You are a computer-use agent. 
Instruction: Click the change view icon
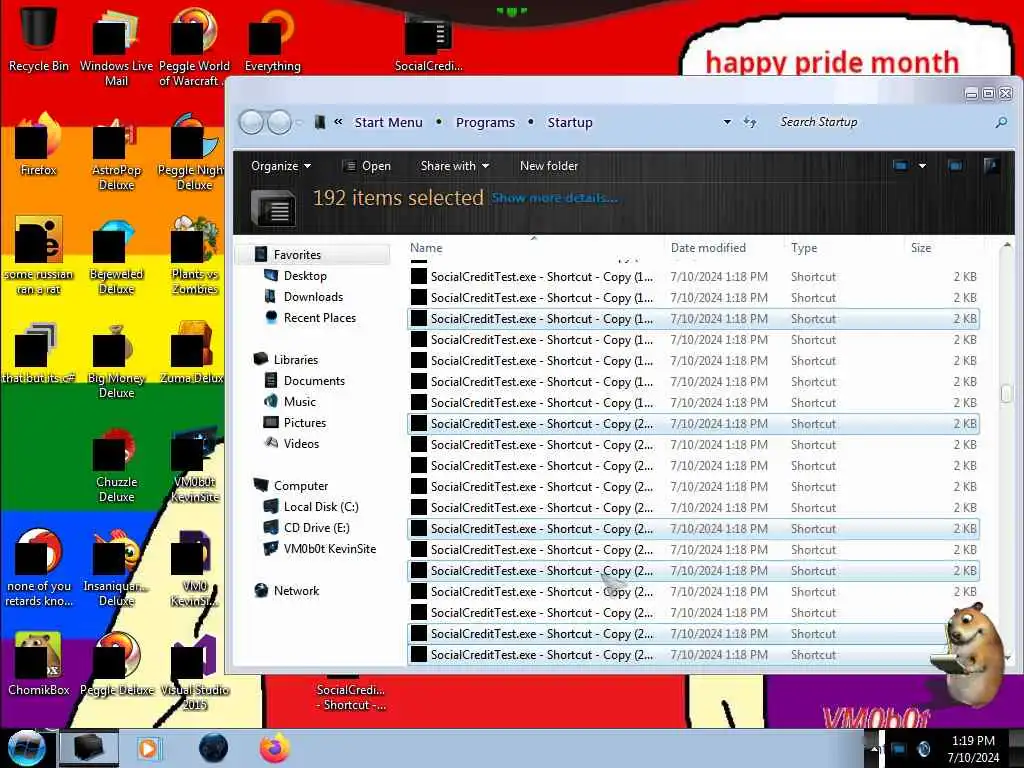pos(901,166)
